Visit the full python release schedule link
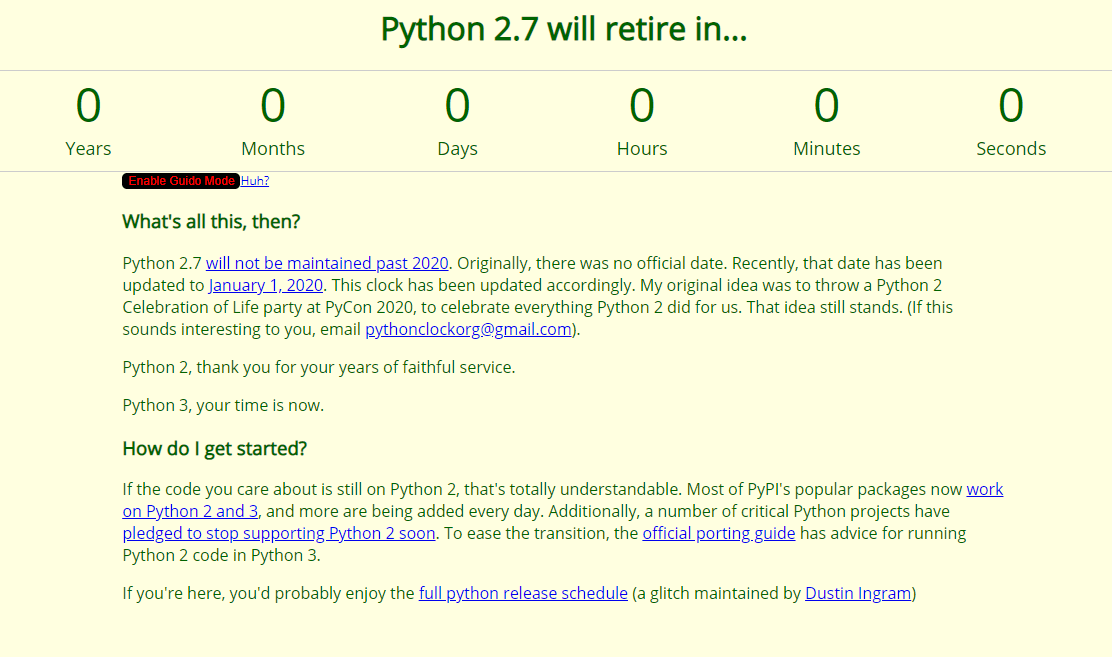This screenshot has width=1112, height=657. coord(523,593)
